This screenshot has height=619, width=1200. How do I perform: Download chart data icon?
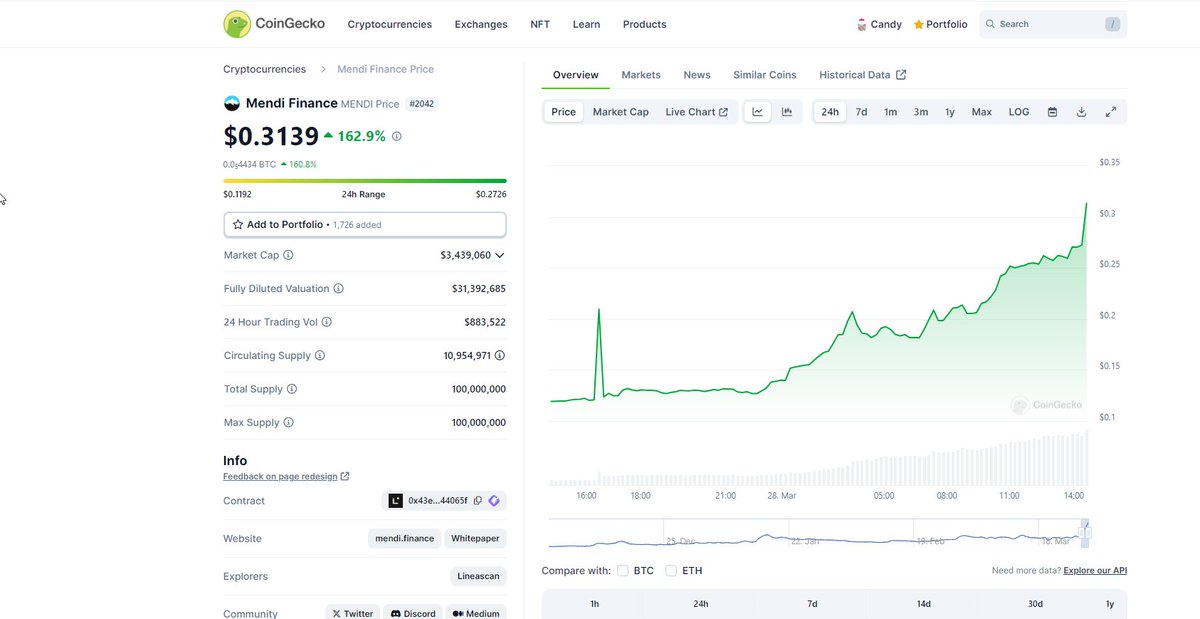pos(1081,112)
